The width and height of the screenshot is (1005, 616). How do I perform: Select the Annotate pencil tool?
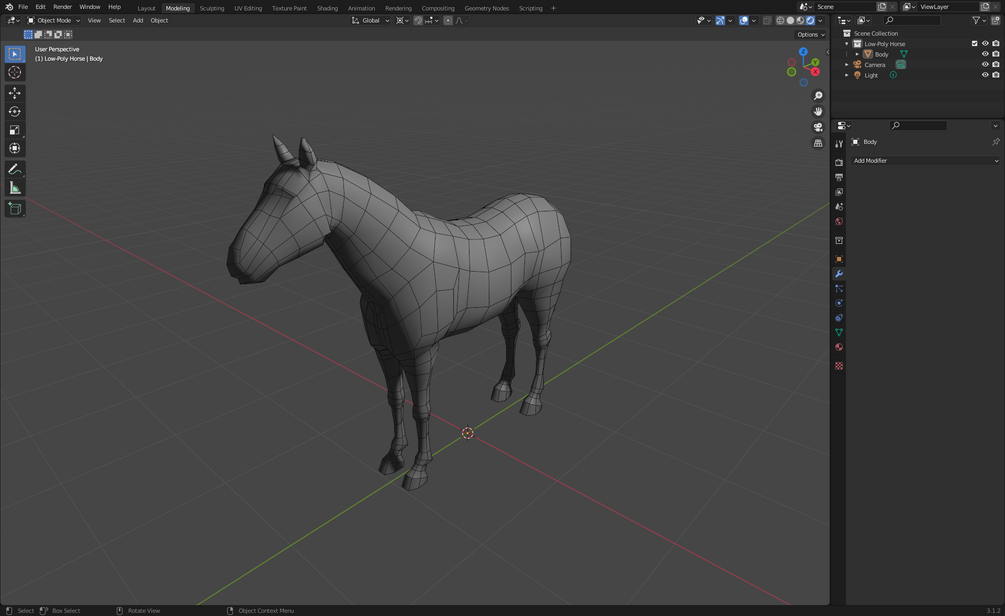click(x=14, y=169)
